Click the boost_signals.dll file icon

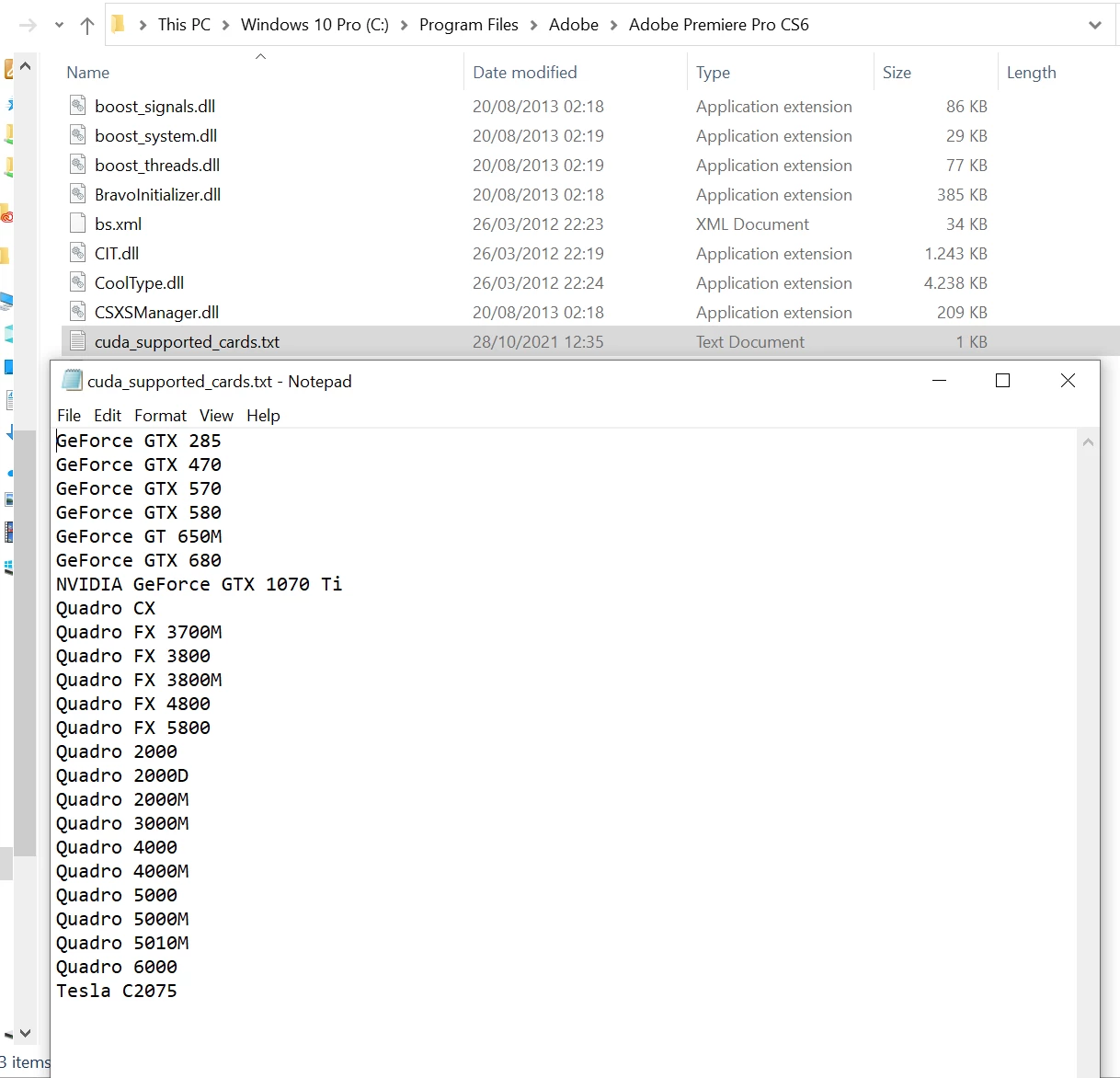pos(78,106)
